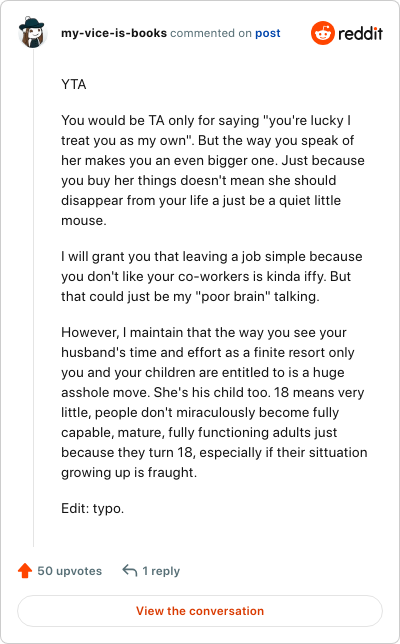Click the orange upvote arrow icon
Image resolution: width=400 pixels, height=644 pixels.
coord(25,570)
